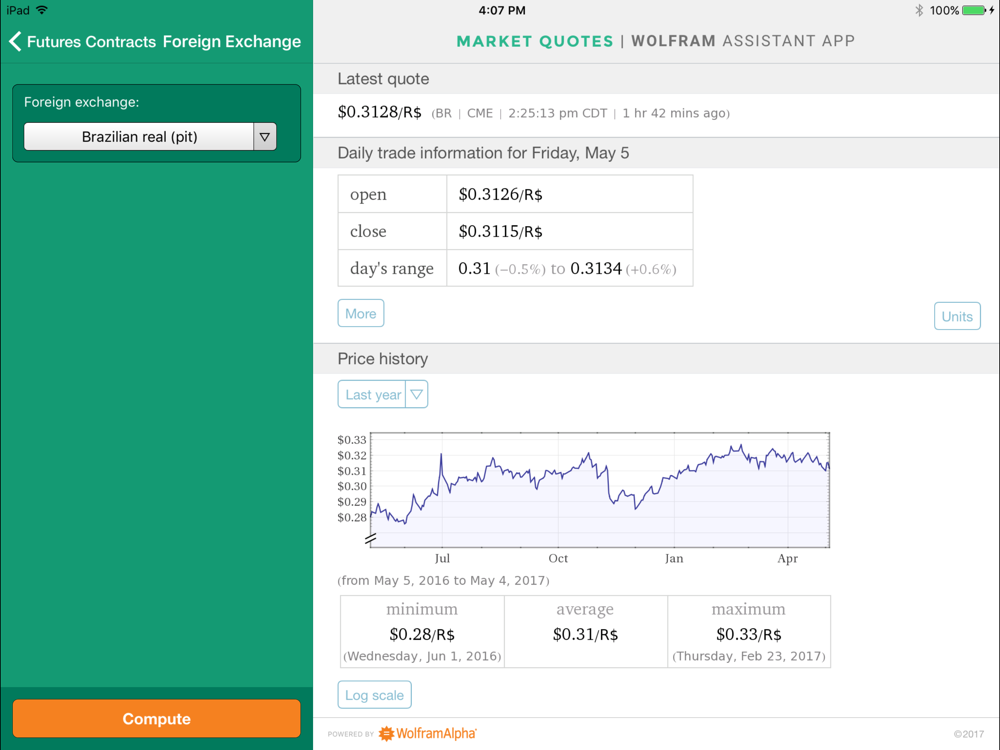
Task: Click the latest quote $0.3128/R$
Action: (379, 112)
